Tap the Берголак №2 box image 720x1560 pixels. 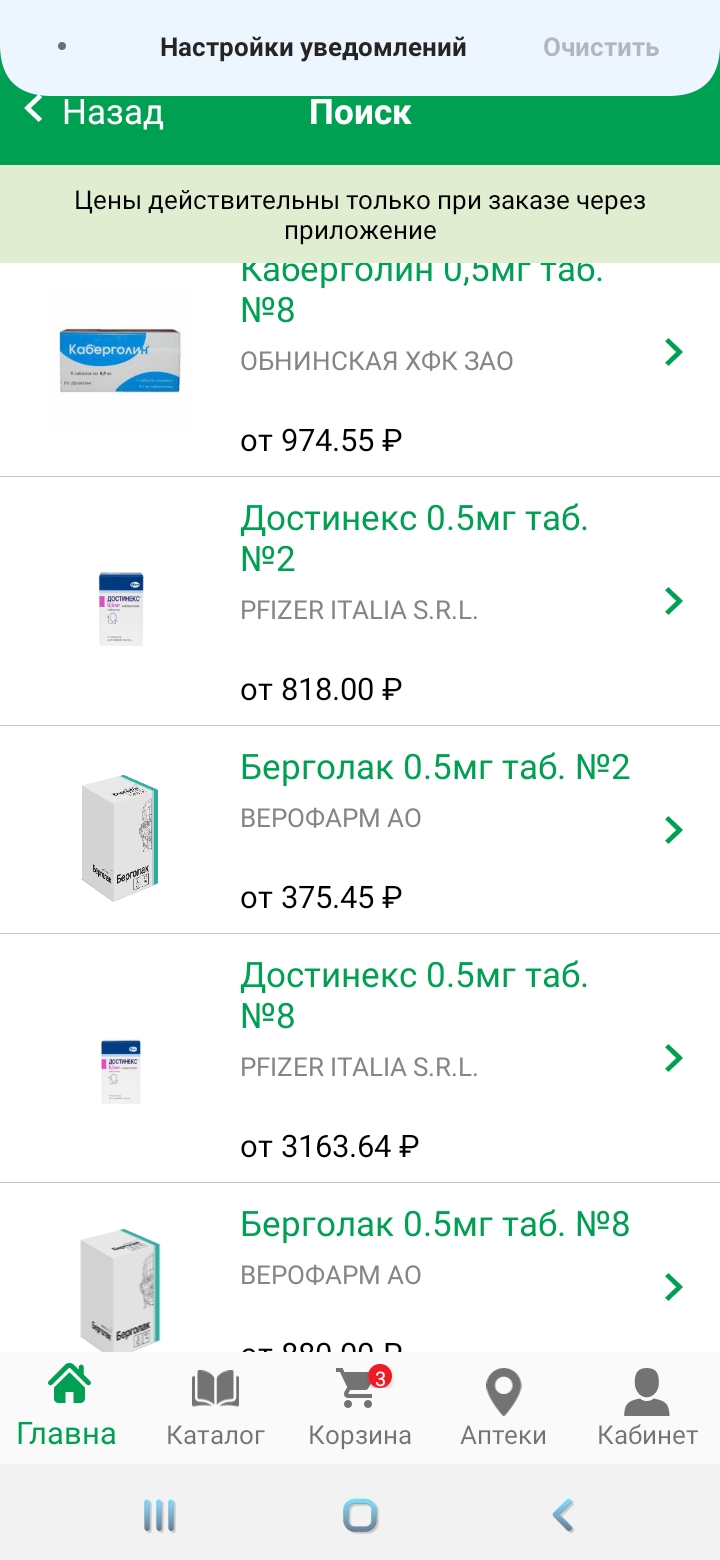coord(120,836)
